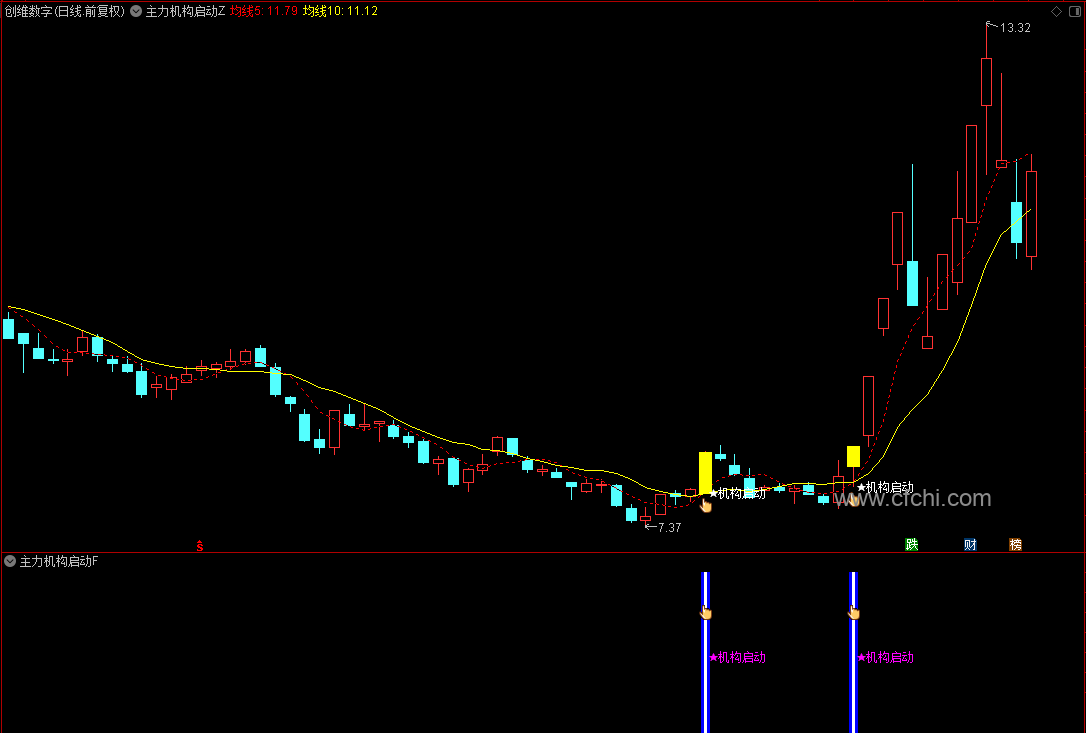Screen dimensions: 1086x733
Task: Click the second magenta ★机构启动 label in the lower panel
Action: pyautogui.click(x=886, y=657)
